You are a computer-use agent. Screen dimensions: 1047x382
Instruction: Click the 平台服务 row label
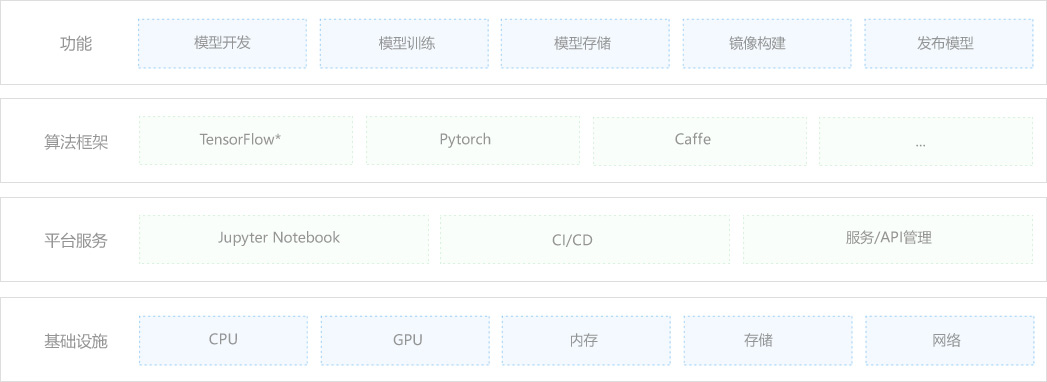click(x=76, y=241)
